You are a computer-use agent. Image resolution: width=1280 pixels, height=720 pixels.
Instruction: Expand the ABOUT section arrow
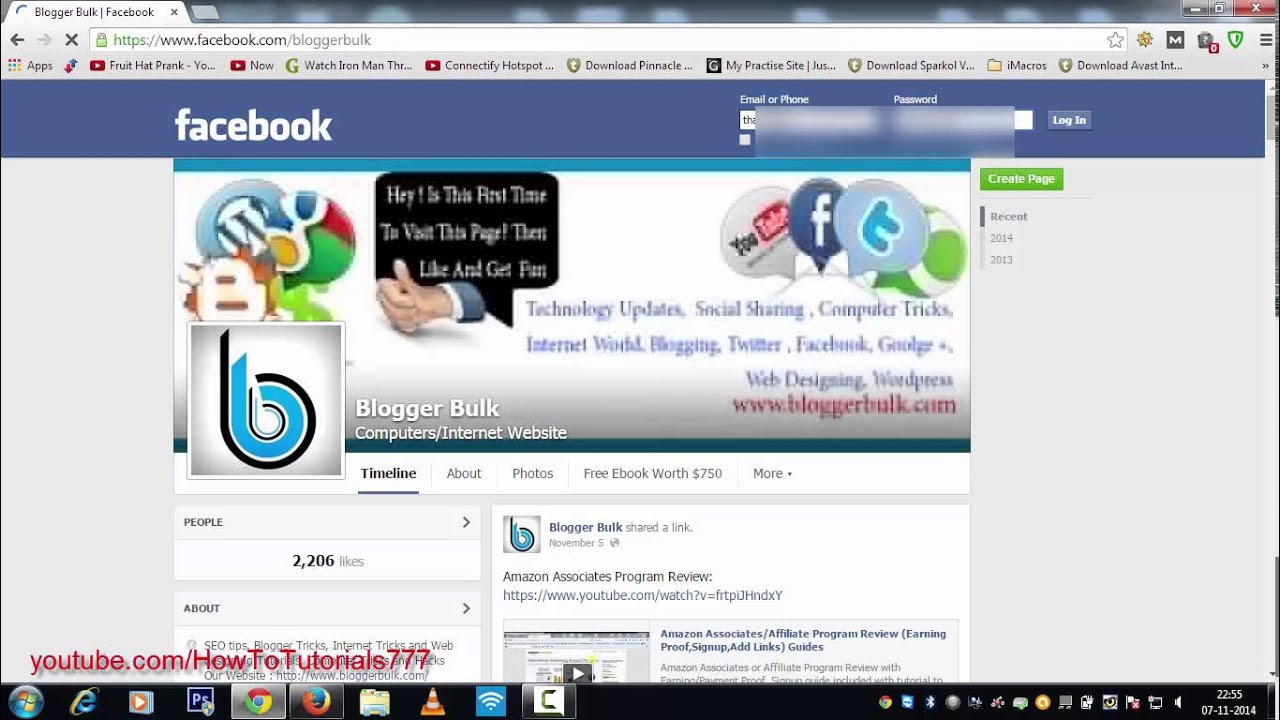pyautogui.click(x=466, y=608)
